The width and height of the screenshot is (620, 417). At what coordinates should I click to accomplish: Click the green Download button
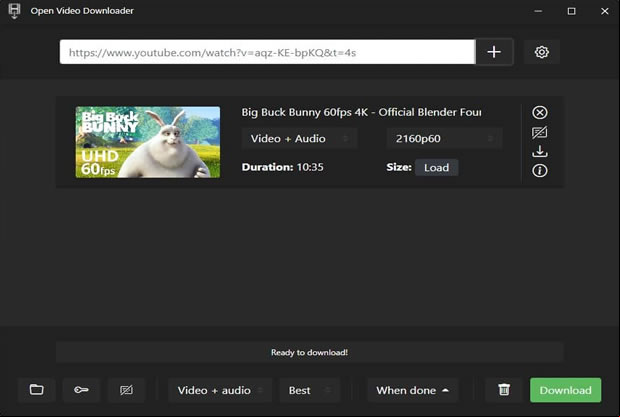(x=565, y=390)
